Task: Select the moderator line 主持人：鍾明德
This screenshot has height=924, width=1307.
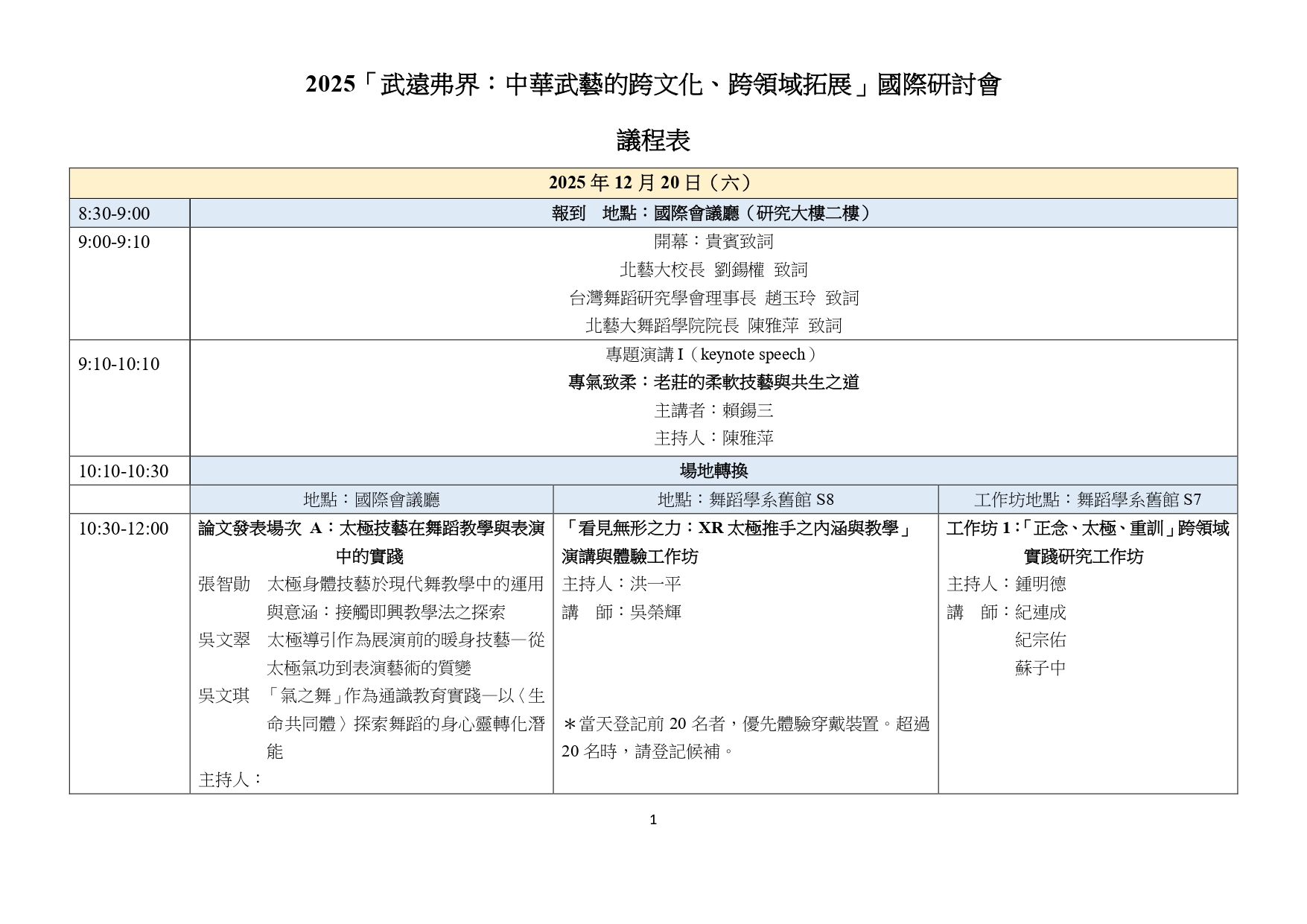Action: [1006, 584]
